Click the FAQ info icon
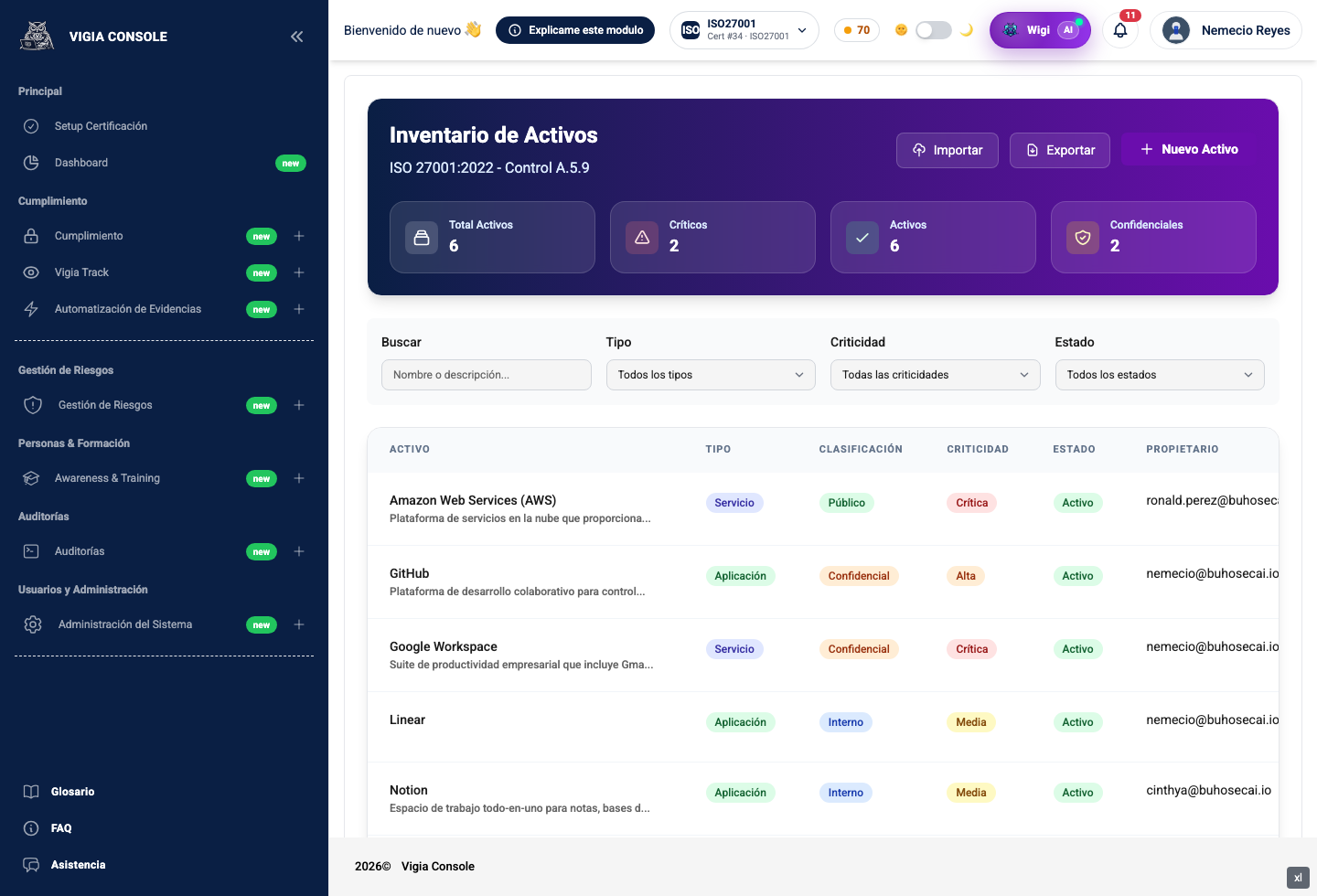This screenshot has height=896, width=1317. pos(31,828)
